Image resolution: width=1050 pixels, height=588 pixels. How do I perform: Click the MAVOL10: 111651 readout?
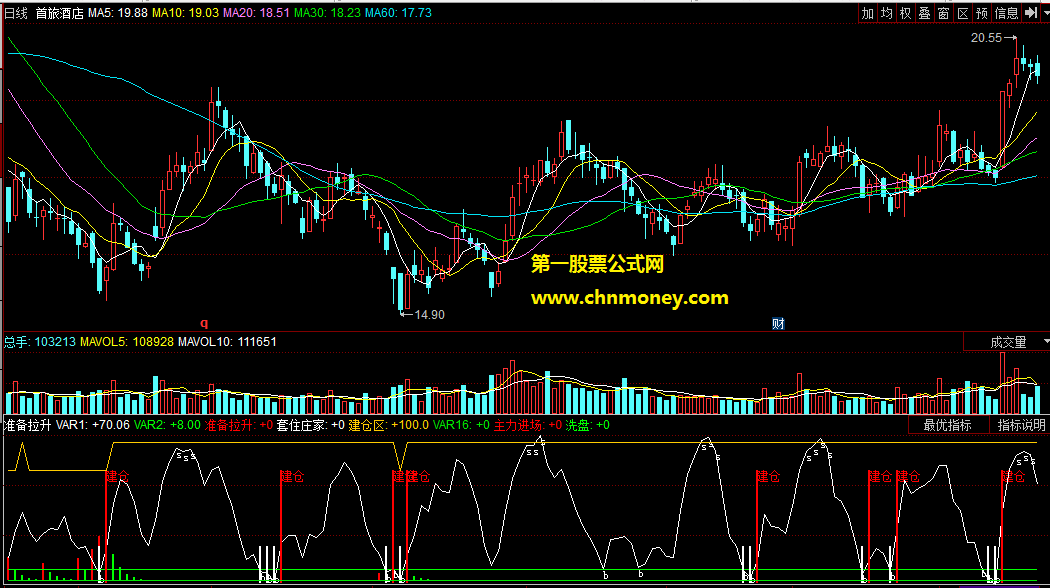point(227,342)
